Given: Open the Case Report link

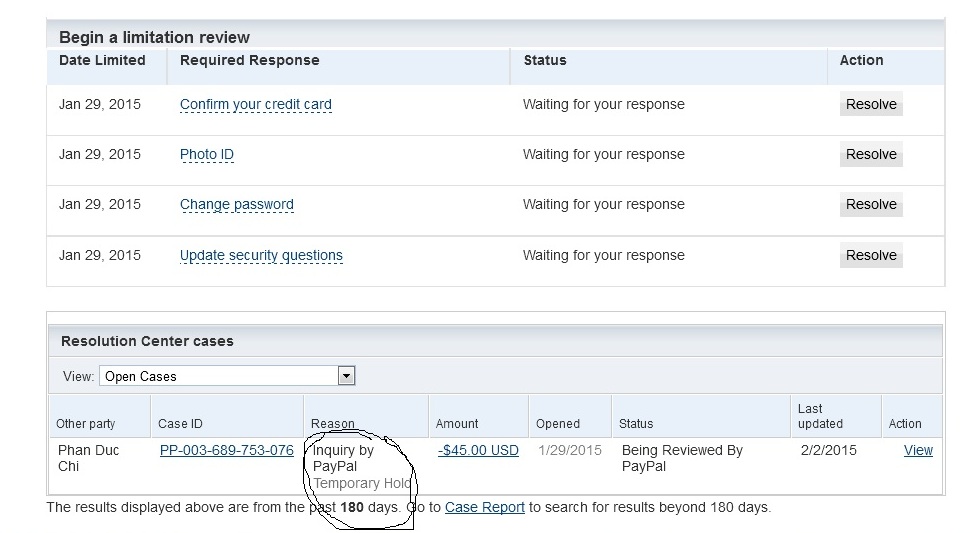Looking at the screenshot, I should 485,507.
